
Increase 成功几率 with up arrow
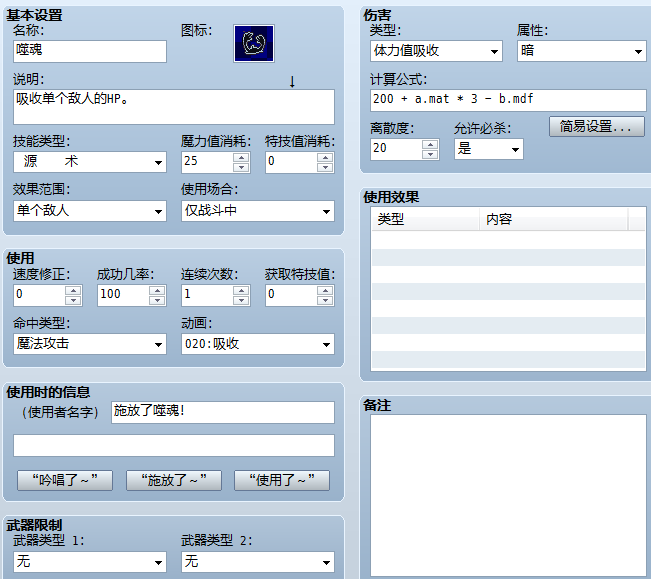[157, 290]
